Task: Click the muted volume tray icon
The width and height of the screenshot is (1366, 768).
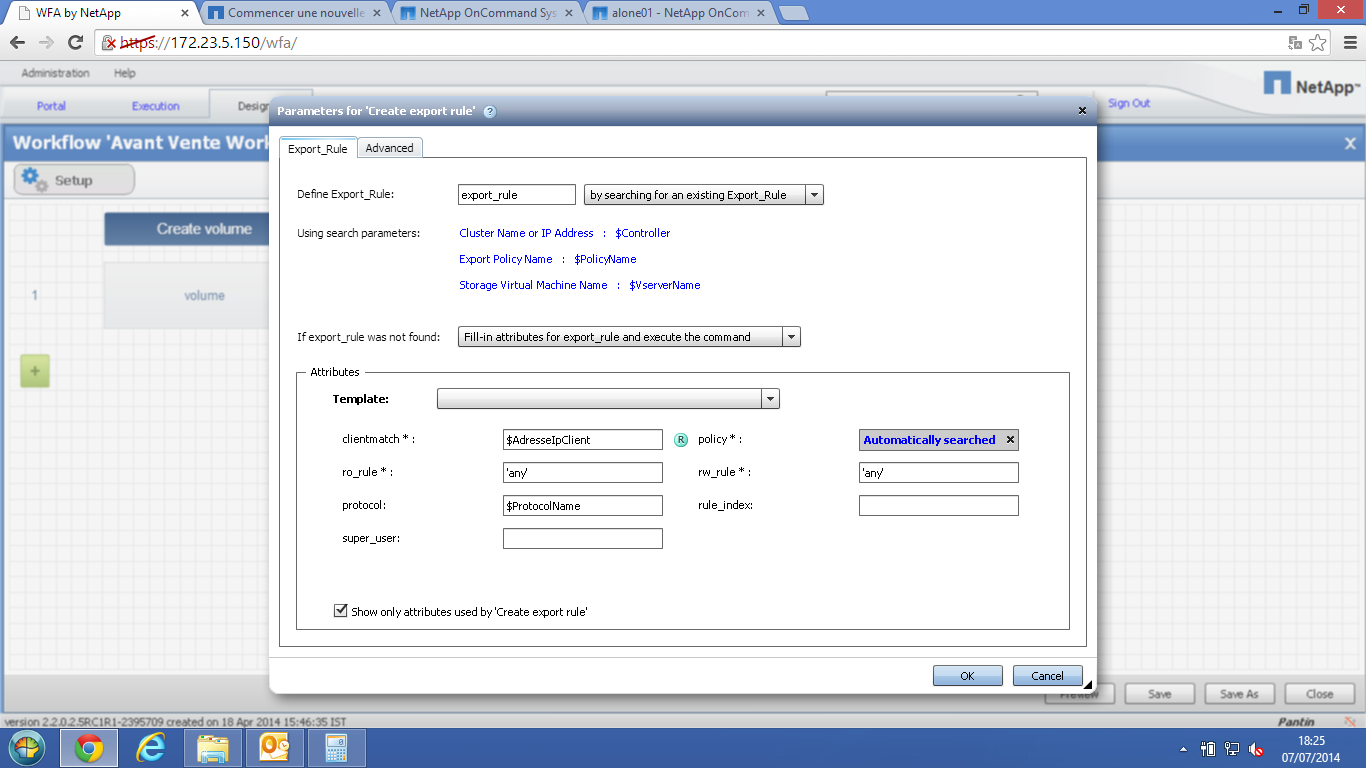Action: click(x=1256, y=748)
